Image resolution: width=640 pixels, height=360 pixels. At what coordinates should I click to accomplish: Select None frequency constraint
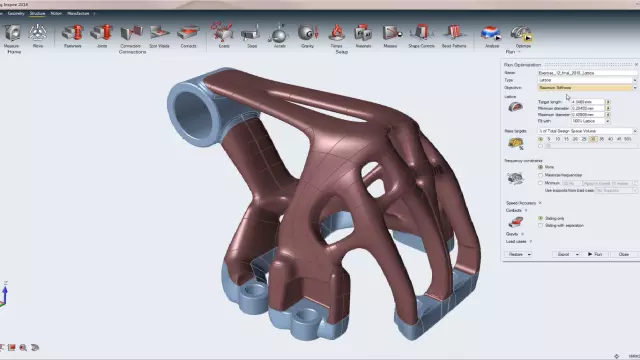point(540,167)
